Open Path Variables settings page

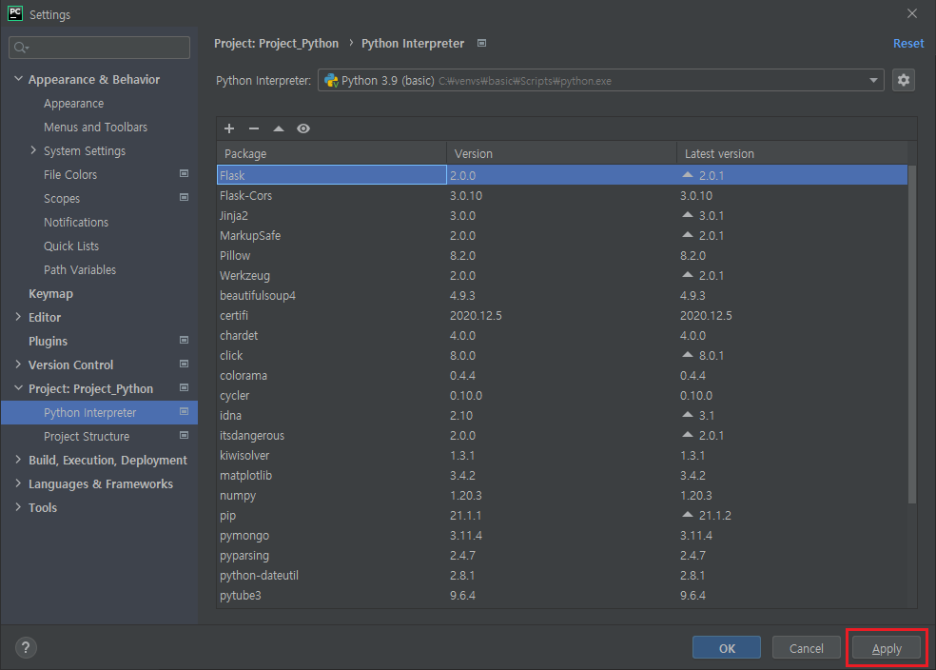(79, 270)
